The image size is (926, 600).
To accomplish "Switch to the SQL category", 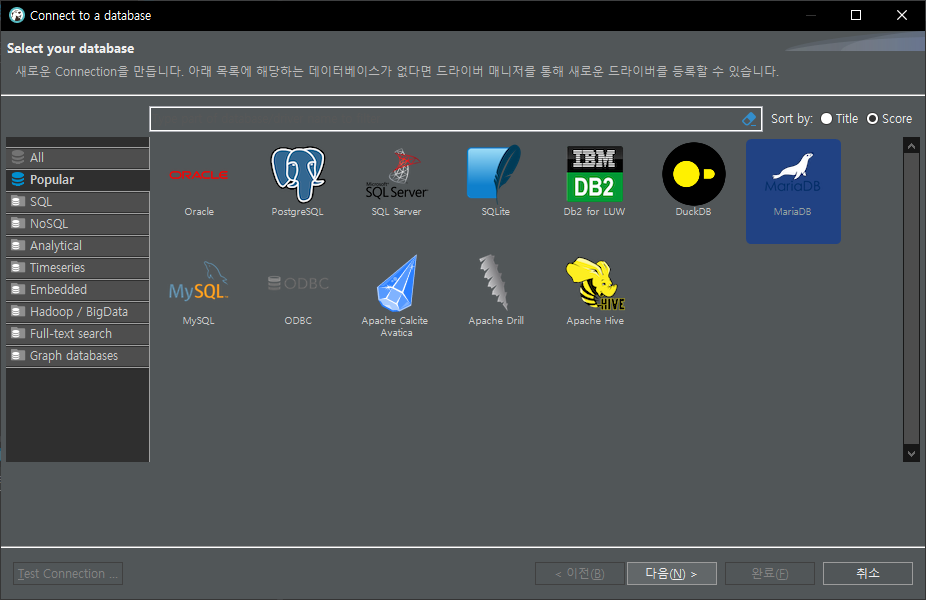I will (77, 201).
